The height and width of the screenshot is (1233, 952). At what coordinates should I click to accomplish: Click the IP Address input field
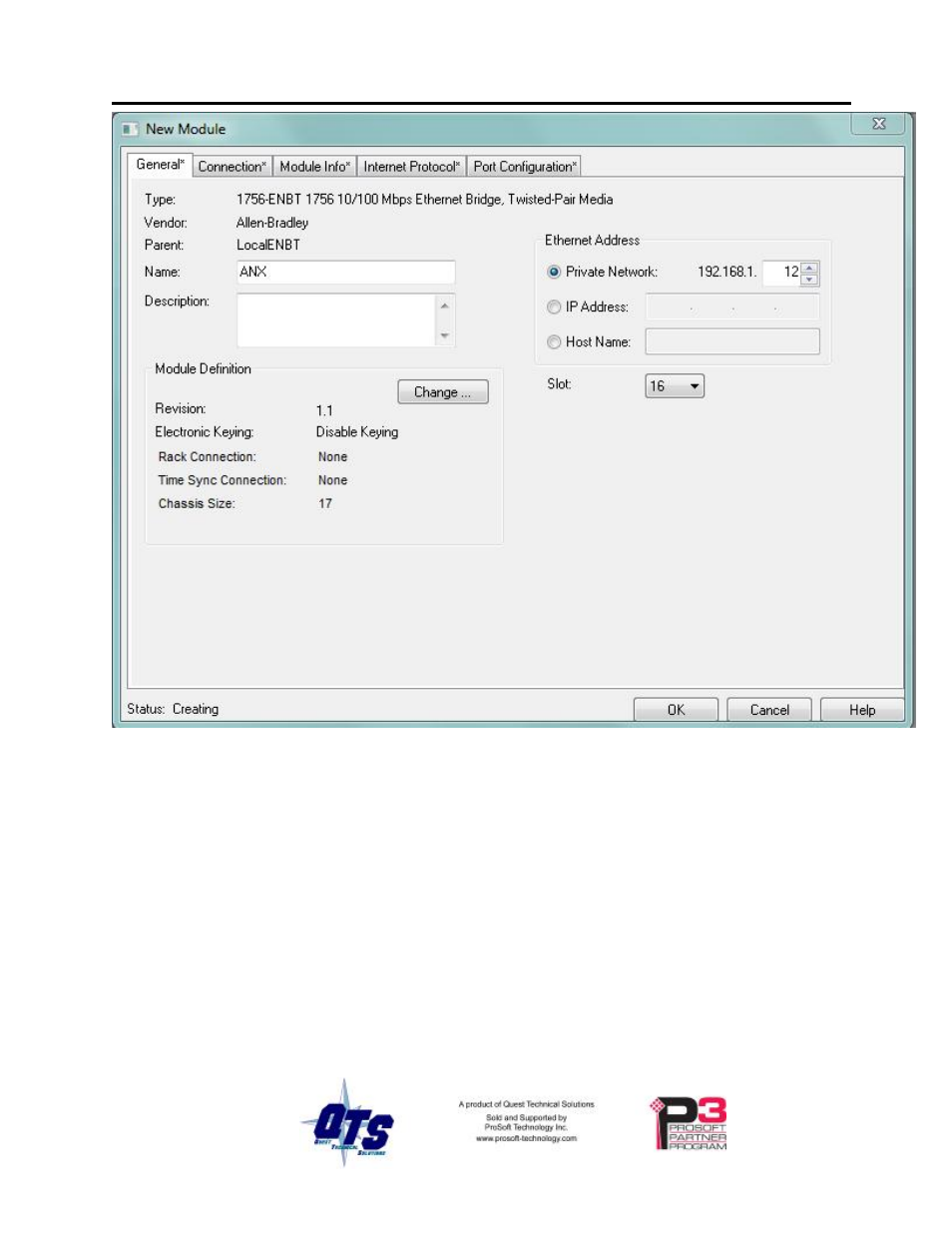pyautogui.click(x=732, y=308)
